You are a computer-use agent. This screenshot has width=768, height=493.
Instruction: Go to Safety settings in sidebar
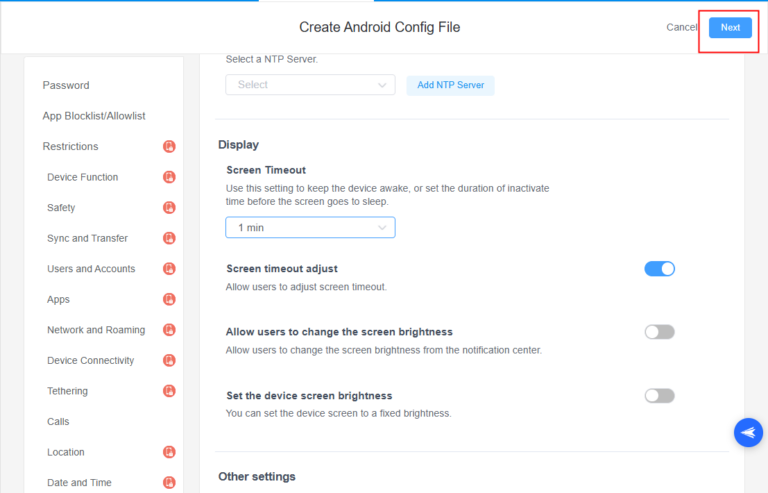(61, 208)
